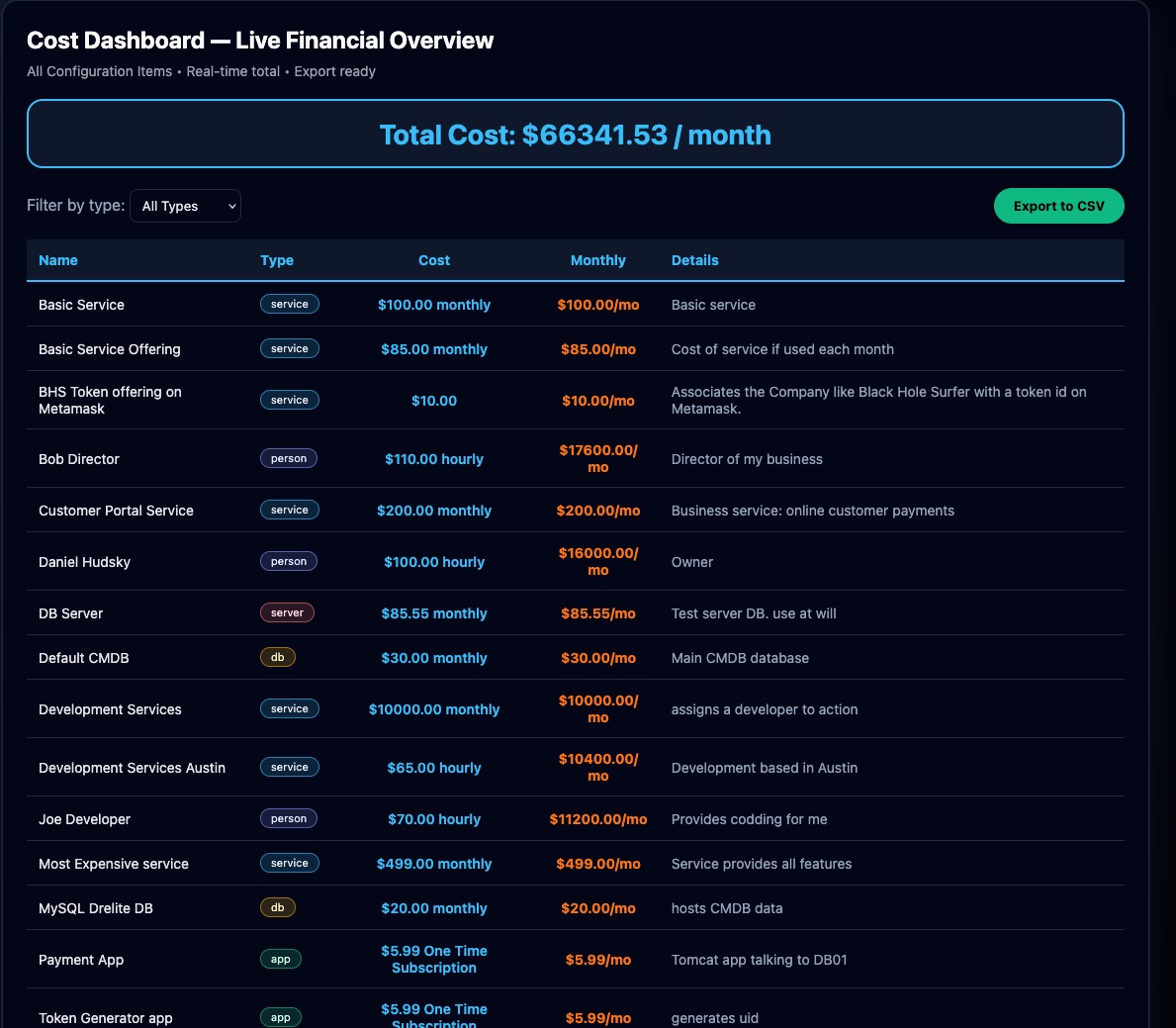Image resolution: width=1176 pixels, height=1028 pixels.
Task: Click the app badge for Payment App
Action: click(281, 960)
